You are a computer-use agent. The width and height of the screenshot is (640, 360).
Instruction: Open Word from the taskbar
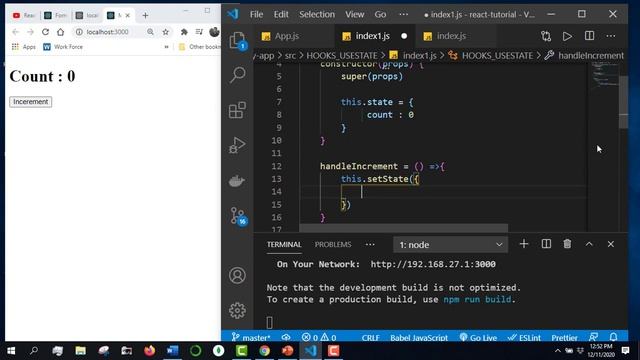(x=172, y=351)
